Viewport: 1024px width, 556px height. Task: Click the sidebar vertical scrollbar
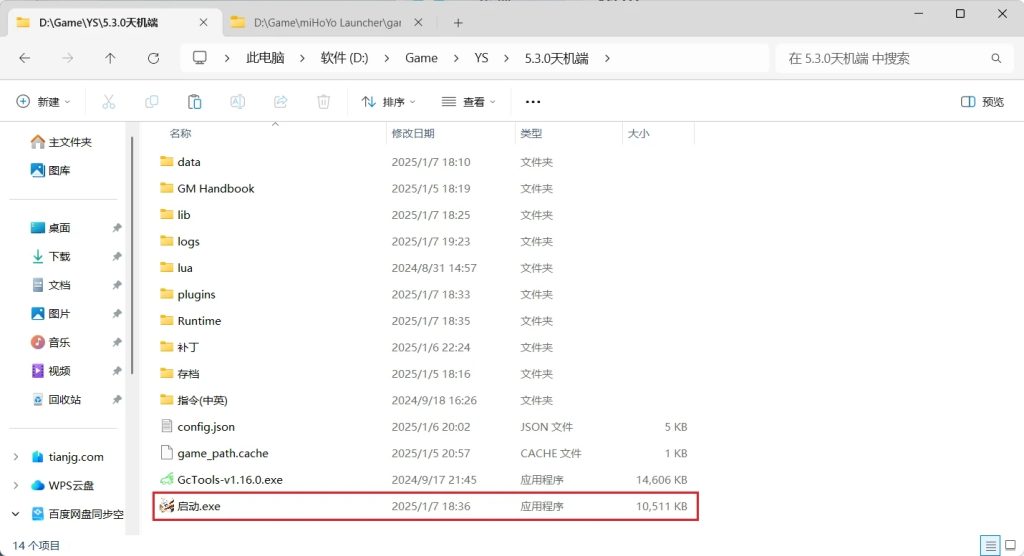(133, 255)
